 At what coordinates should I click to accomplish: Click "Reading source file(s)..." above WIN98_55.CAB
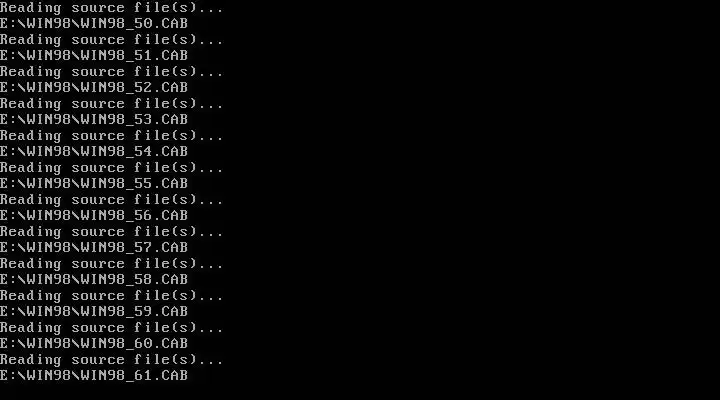click(x=112, y=168)
